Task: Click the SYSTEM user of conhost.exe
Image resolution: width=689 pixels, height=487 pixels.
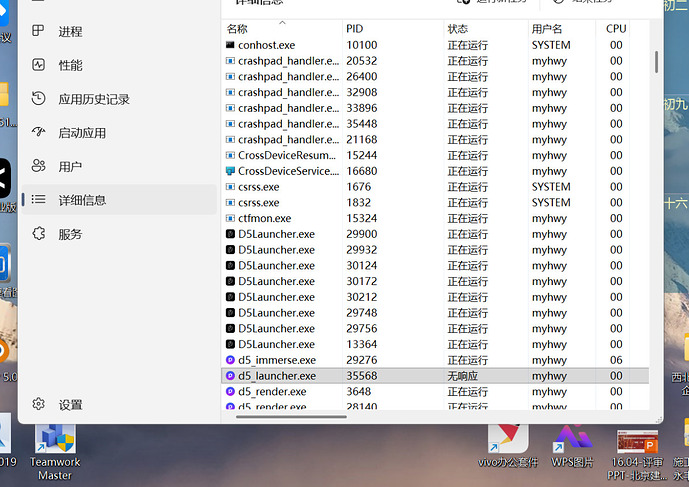Action: tap(551, 45)
